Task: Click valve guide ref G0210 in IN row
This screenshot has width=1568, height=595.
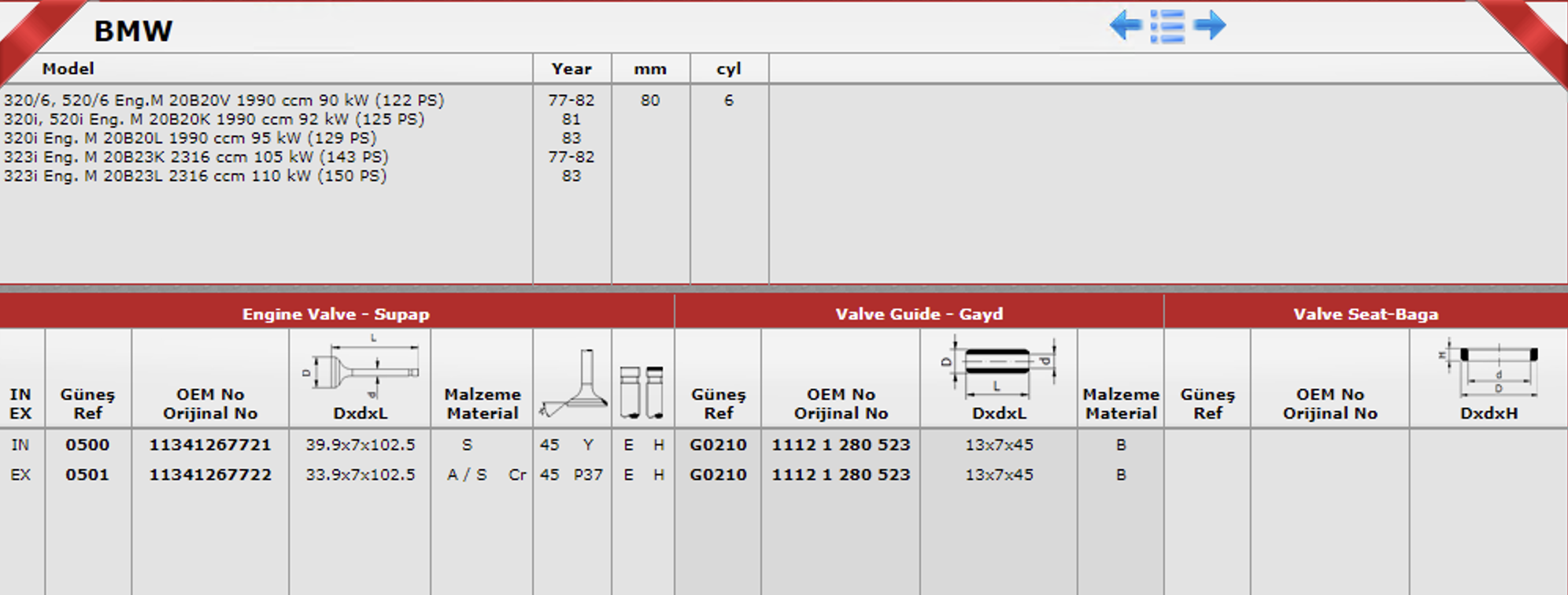Action: [718, 445]
